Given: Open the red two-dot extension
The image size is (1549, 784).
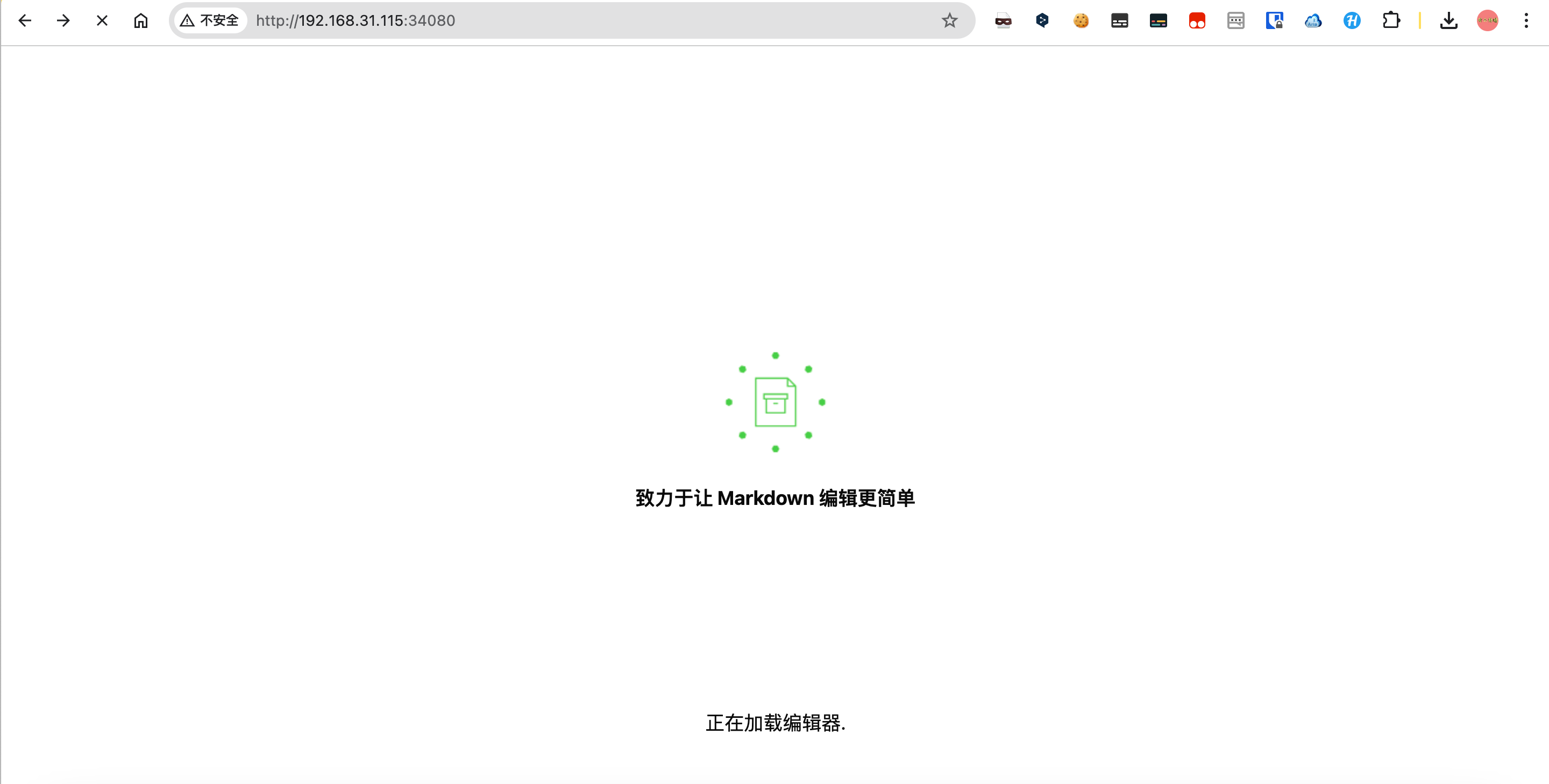Looking at the screenshot, I should pos(1197,21).
